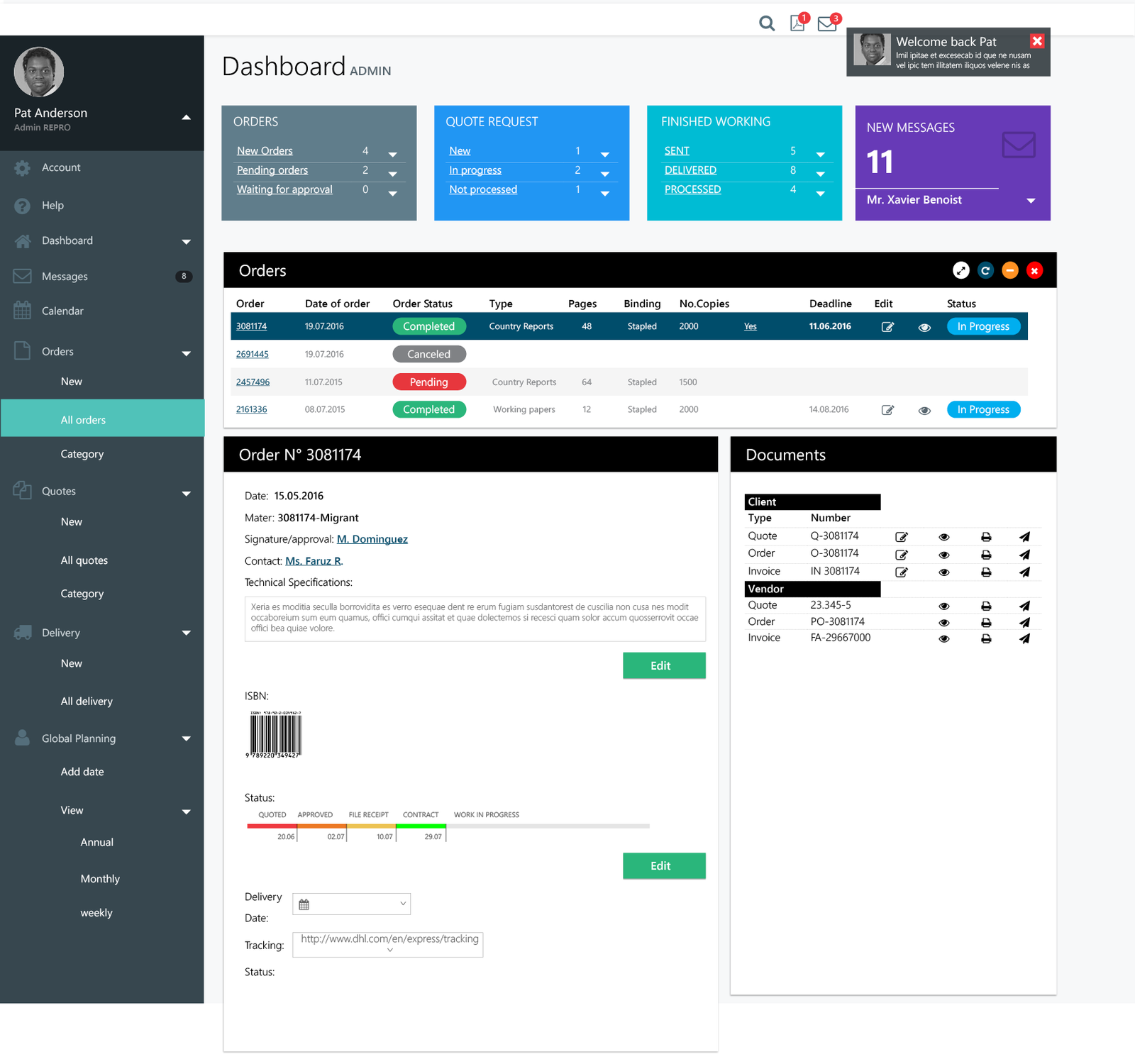Print the vendor Invoice FA-29667000
The image size is (1135, 1064).
click(986, 638)
